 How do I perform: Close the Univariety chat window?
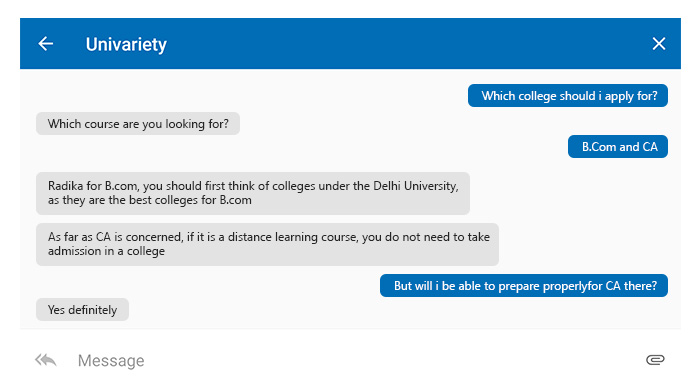pyautogui.click(x=658, y=44)
